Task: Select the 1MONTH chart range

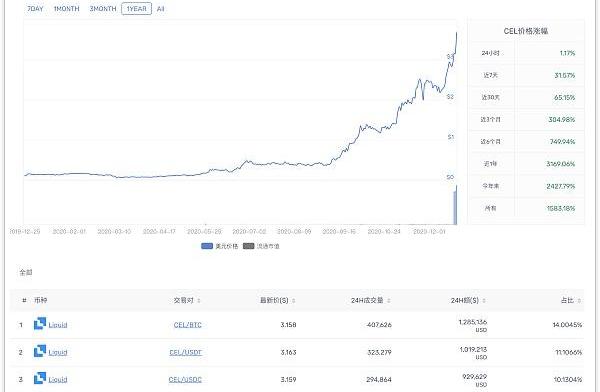Action: click(67, 8)
